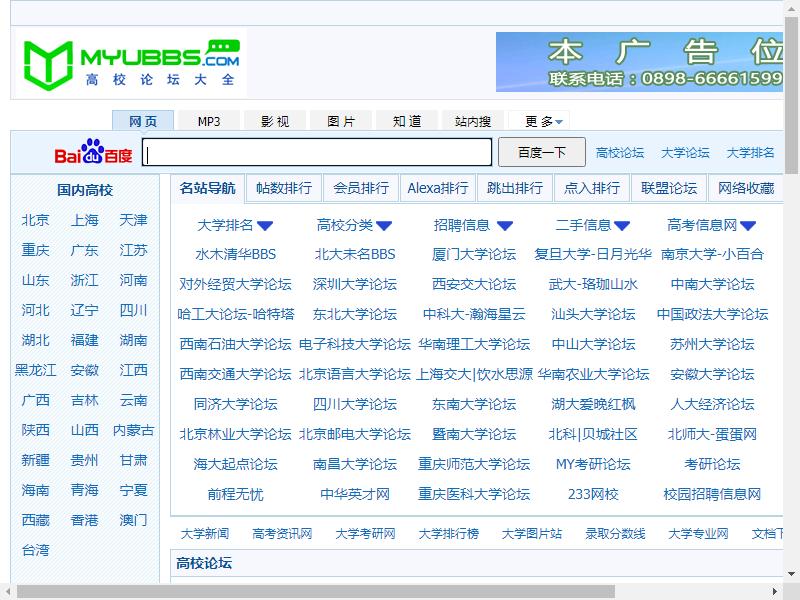
Task: Open the 中科大-瀚海星云 link
Action: pos(474,314)
